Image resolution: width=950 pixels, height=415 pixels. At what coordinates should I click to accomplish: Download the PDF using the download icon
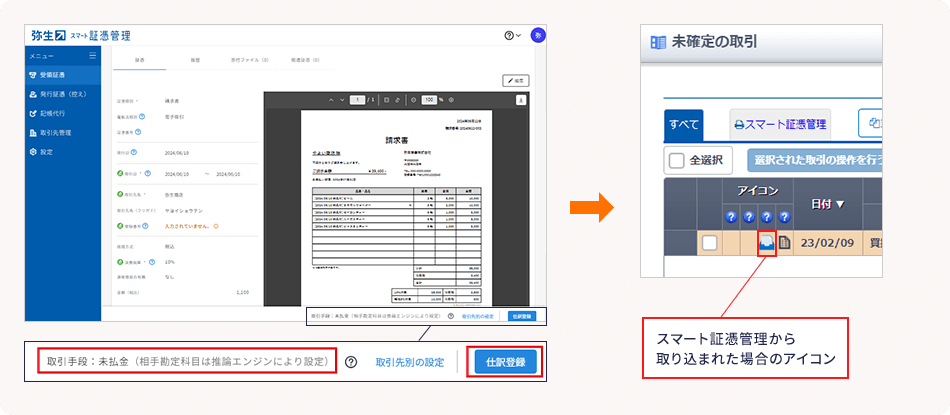pyautogui.click(x=520, y=101)
